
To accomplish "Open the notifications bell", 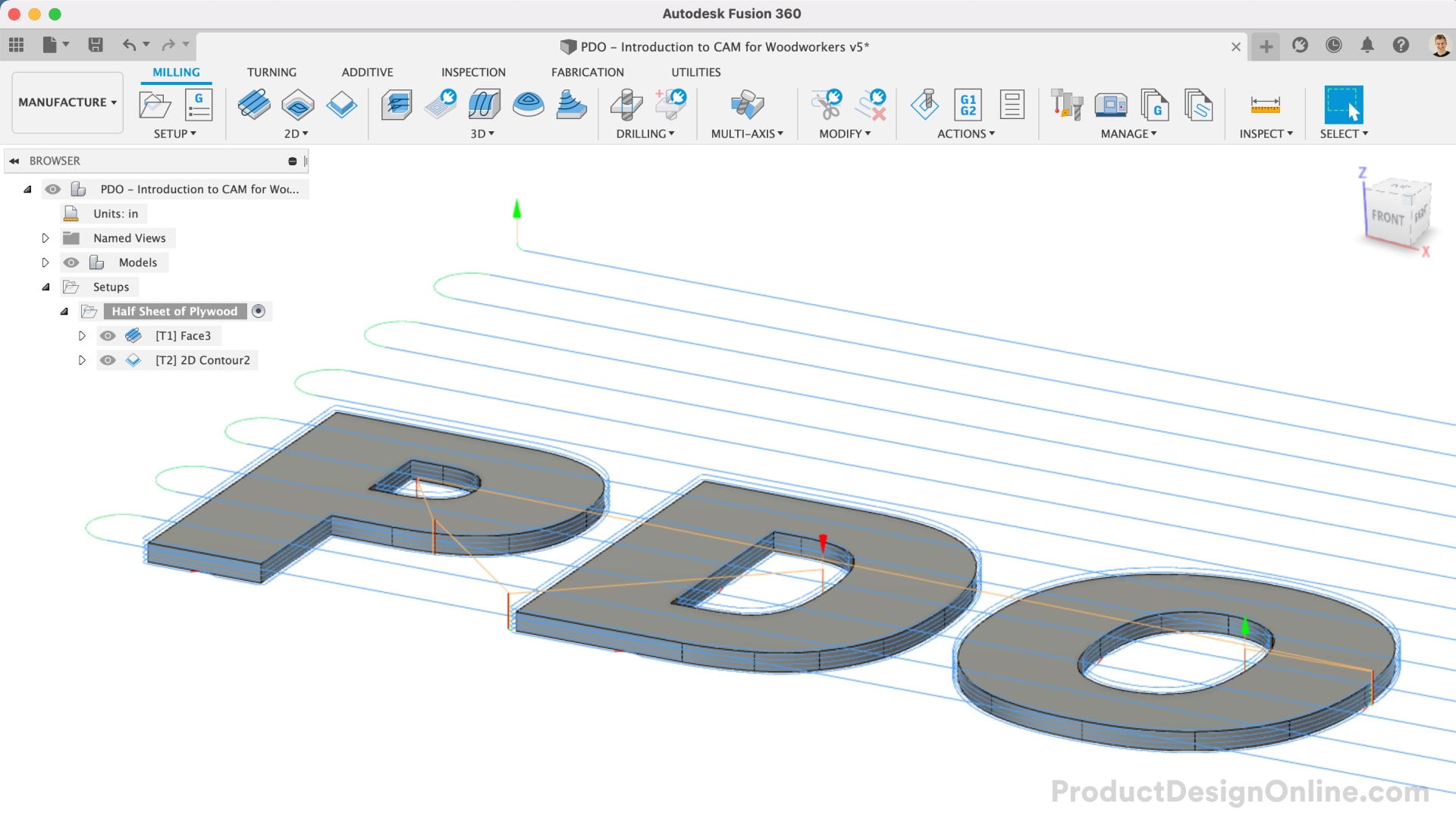I will tap(1367, 45).
